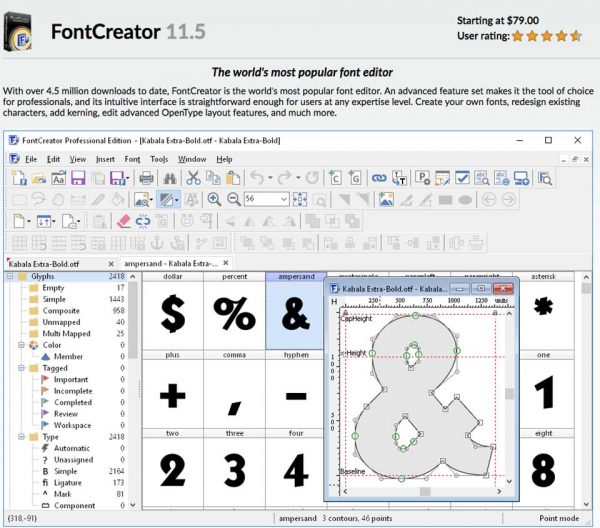
Task: Click the Undo arrow icon
Action: (x=259, y=178)
